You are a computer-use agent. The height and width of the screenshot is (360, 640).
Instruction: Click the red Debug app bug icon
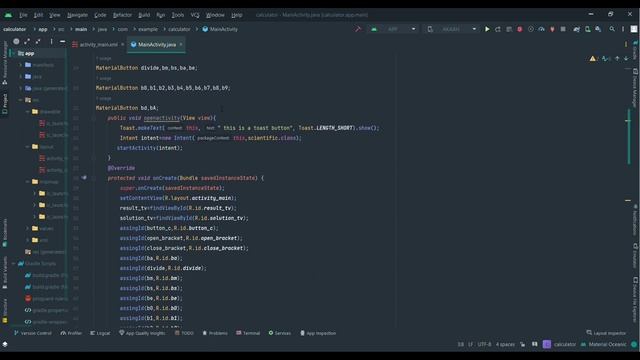[520, 29]
